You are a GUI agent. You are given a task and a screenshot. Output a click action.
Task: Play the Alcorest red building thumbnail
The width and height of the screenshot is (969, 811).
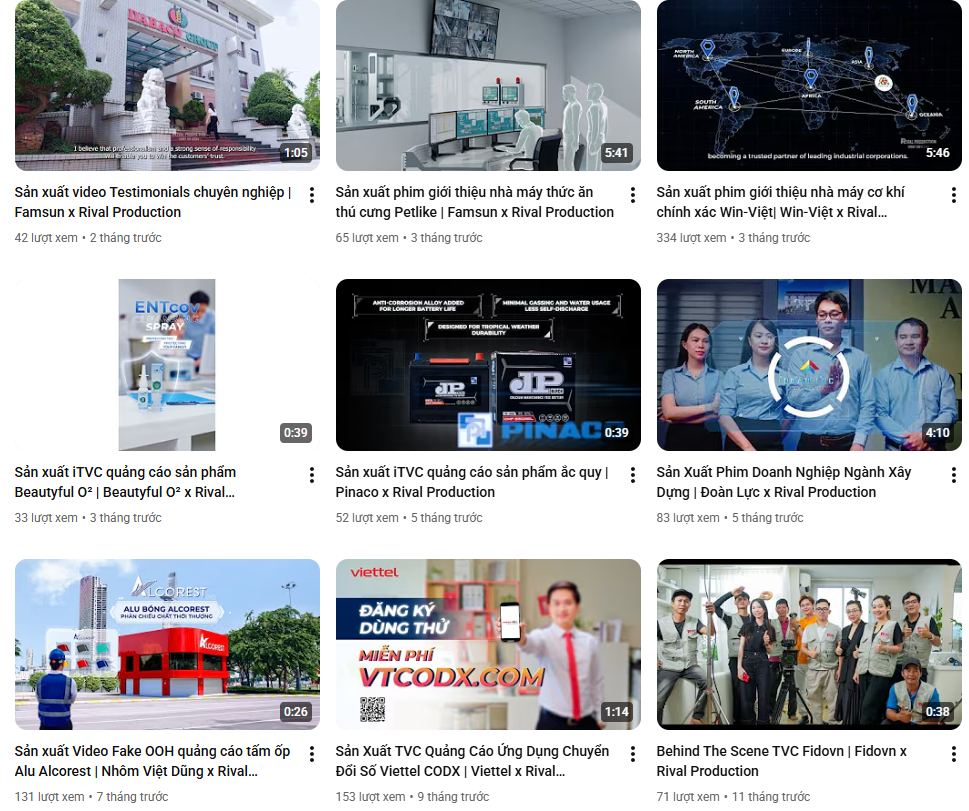[x=167, y=644]
